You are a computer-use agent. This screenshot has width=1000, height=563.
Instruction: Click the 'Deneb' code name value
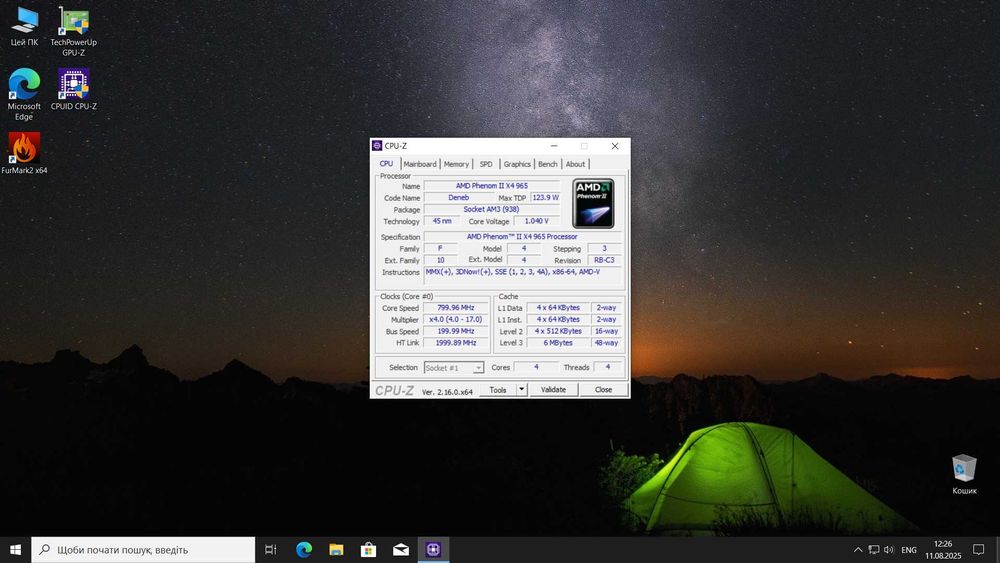tap(458, 198)
